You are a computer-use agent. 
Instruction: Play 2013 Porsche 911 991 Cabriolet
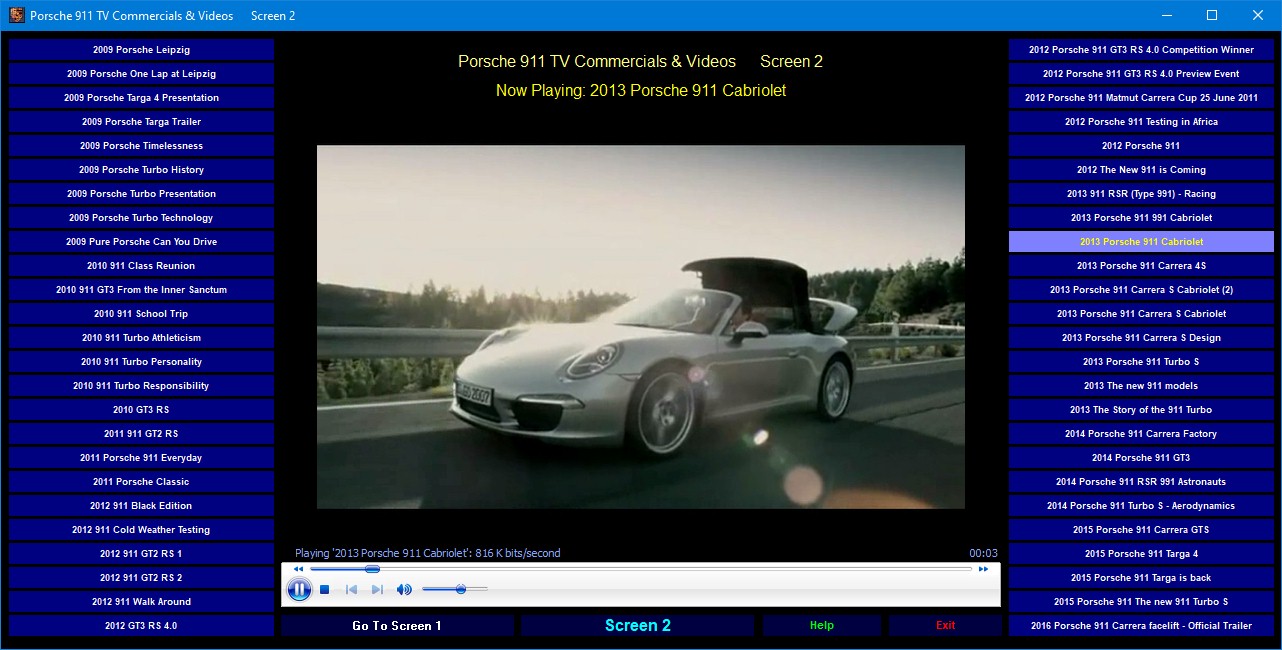click(x=1141, y=218)
